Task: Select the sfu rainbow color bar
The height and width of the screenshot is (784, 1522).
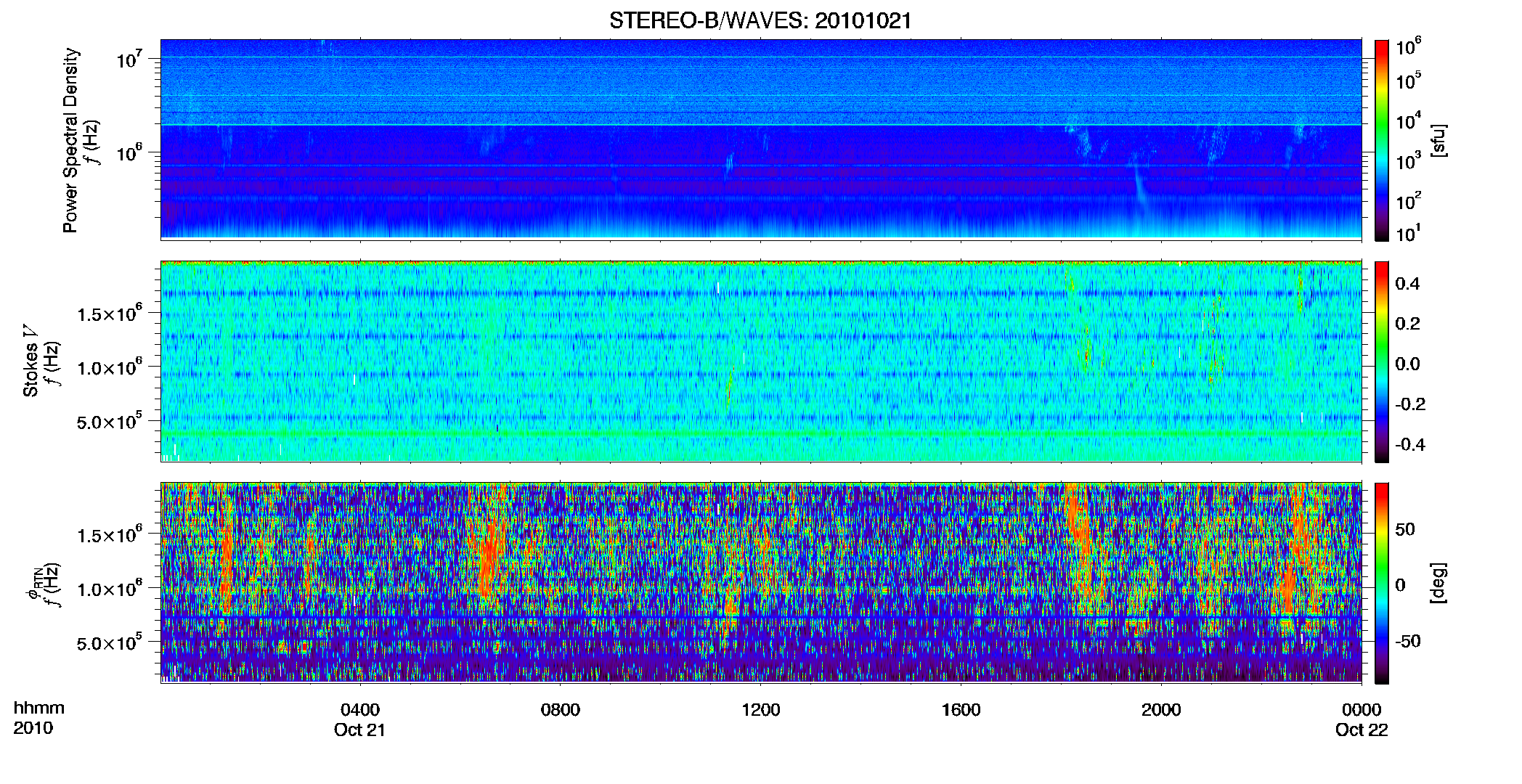Action: [x=1382, y=140]
